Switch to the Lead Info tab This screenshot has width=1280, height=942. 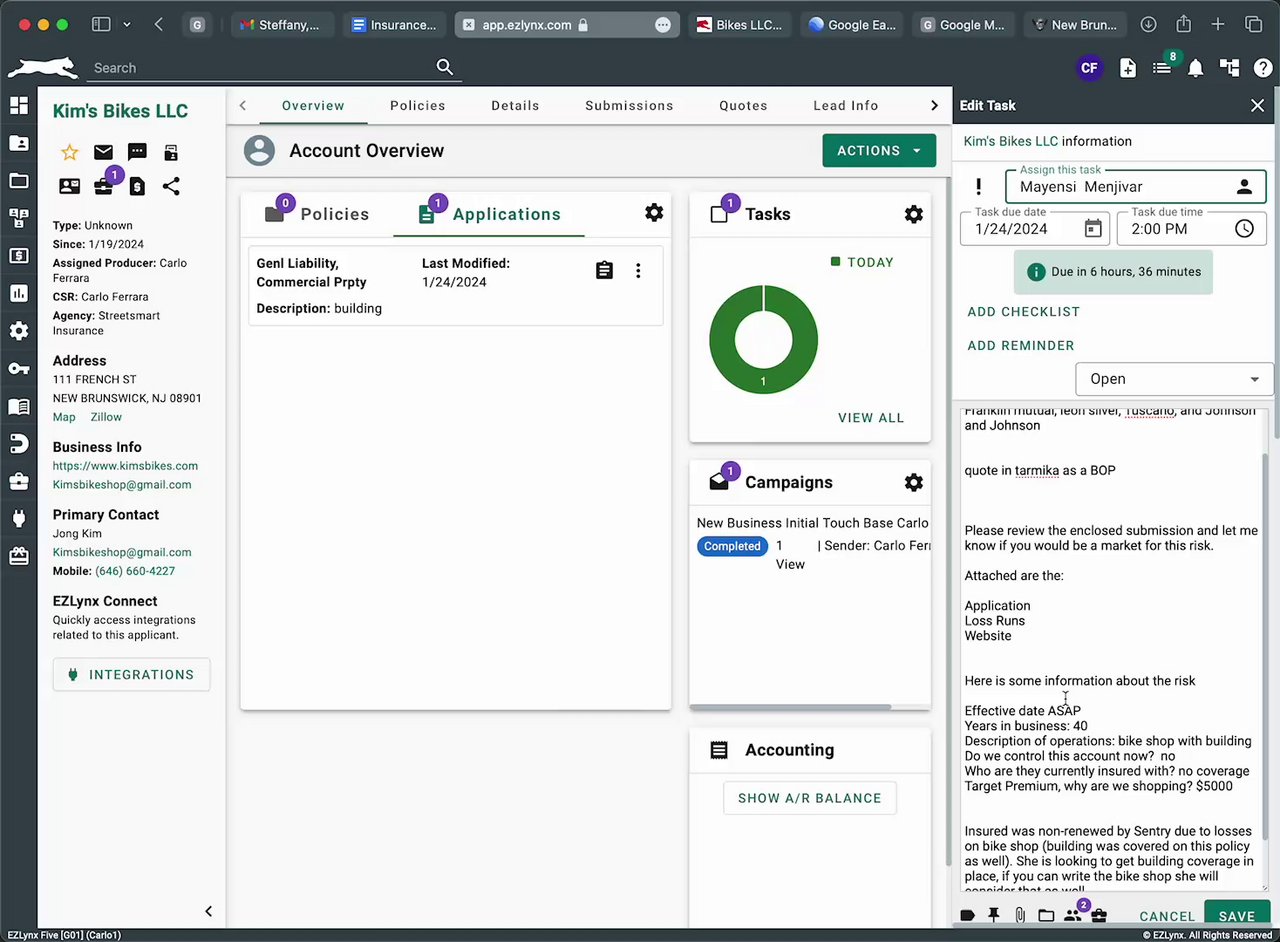click(846, 105)
